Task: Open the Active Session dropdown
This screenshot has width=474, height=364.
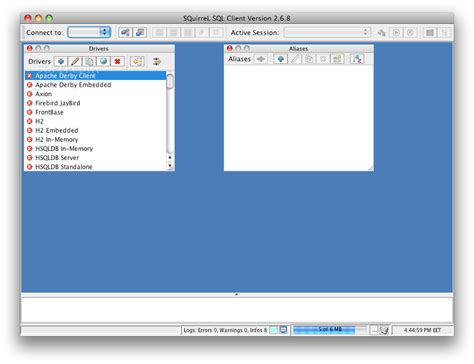Action: [x=327, y=32]
